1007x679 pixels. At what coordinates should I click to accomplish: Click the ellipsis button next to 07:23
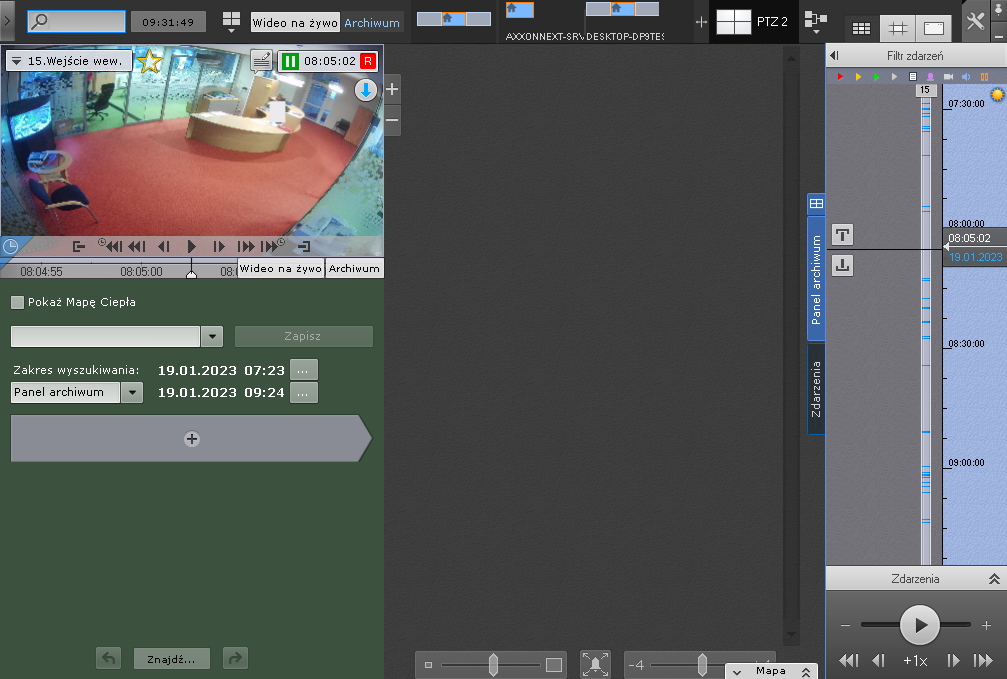303,370
